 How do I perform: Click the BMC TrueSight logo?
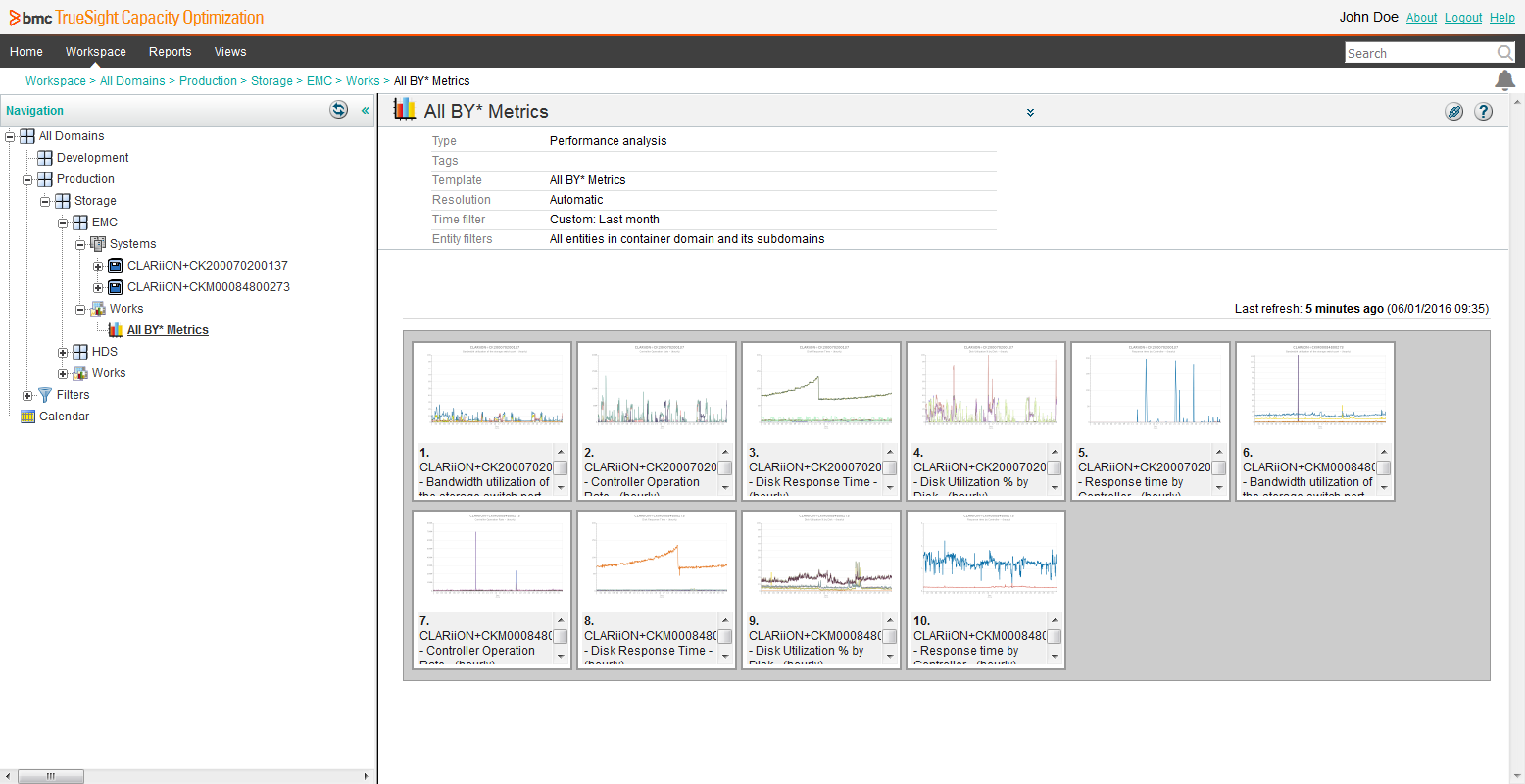pyautogui.click(x=136, y=18)
